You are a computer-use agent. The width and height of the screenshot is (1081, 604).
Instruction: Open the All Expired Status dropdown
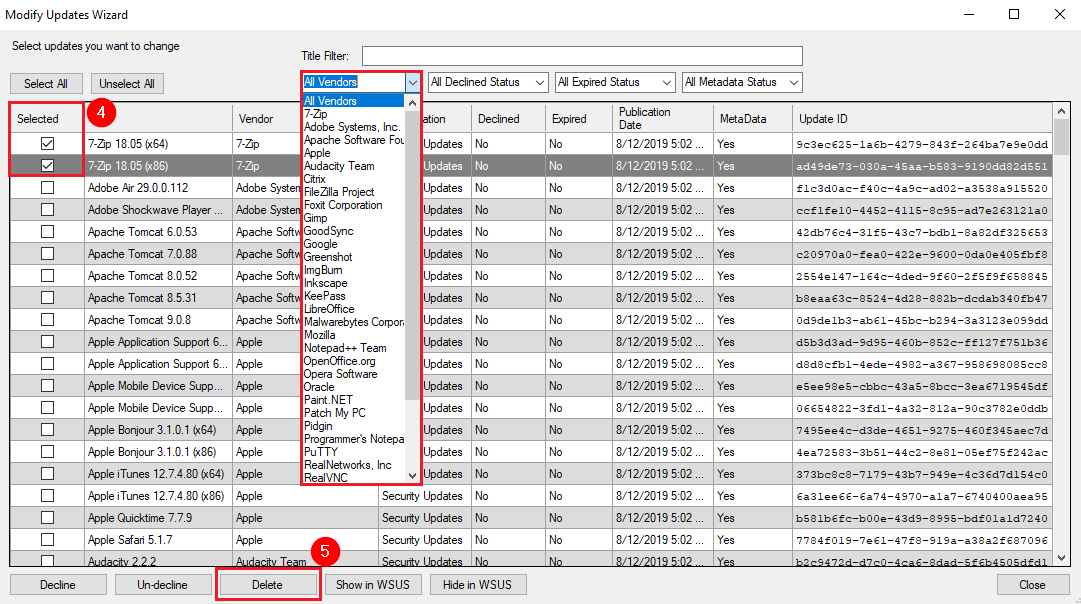[615, 82]
